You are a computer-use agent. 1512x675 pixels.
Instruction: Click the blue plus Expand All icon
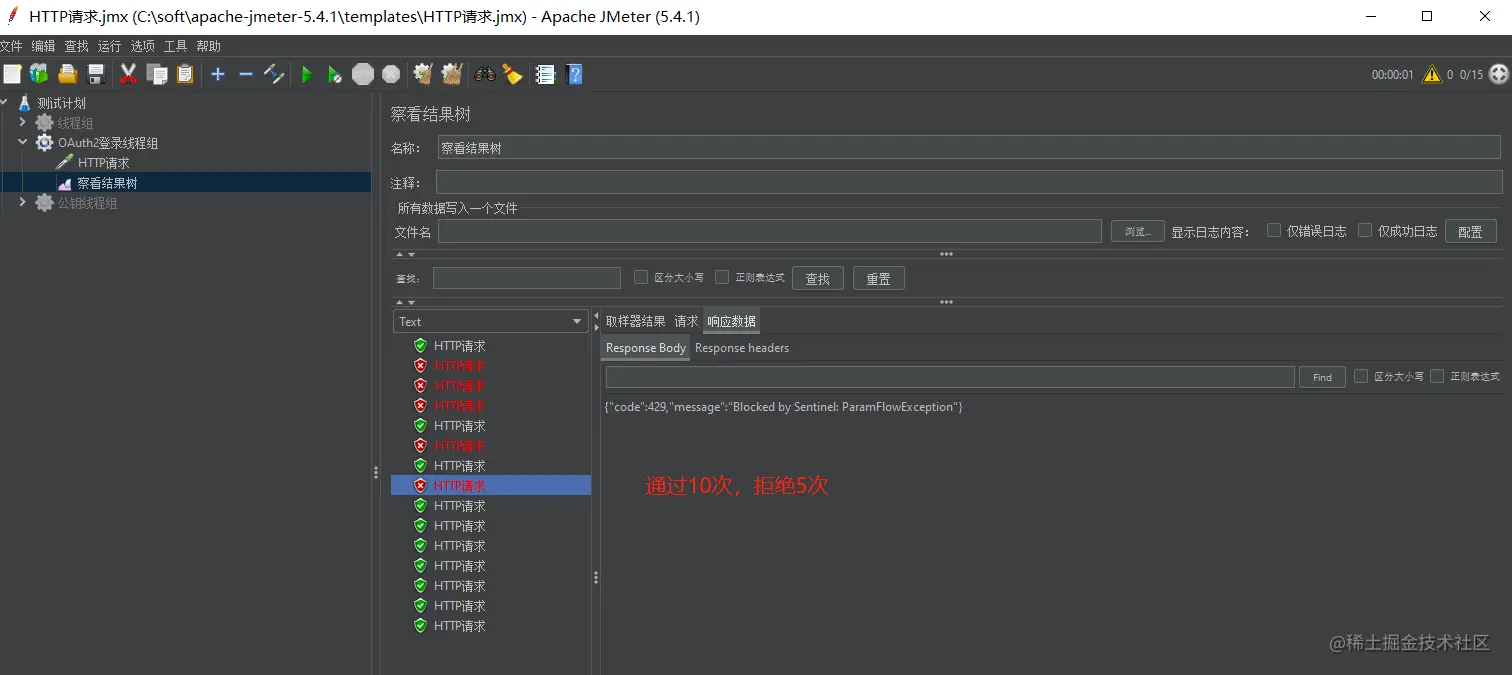tap(218, 74)
